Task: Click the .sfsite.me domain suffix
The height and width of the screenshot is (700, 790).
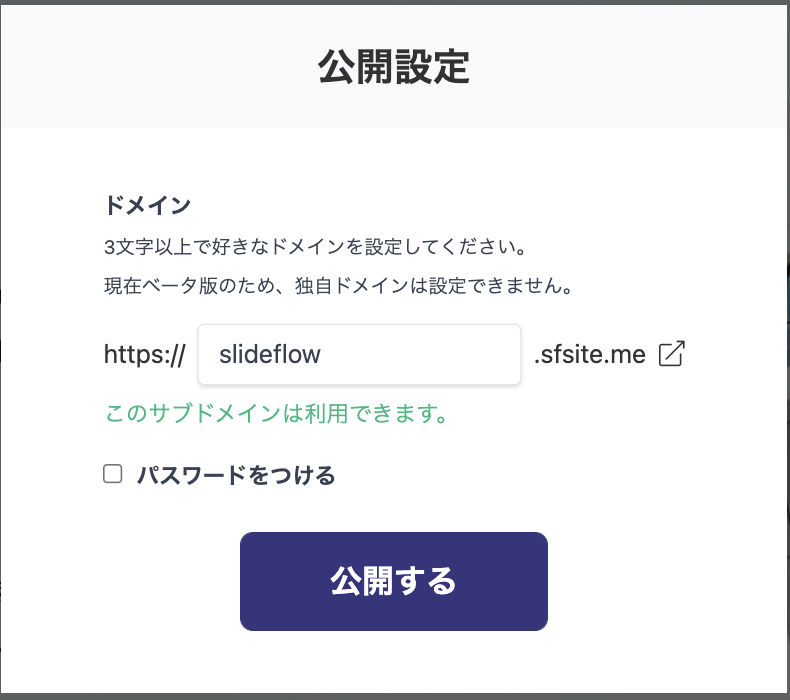Action: [589, 354]
